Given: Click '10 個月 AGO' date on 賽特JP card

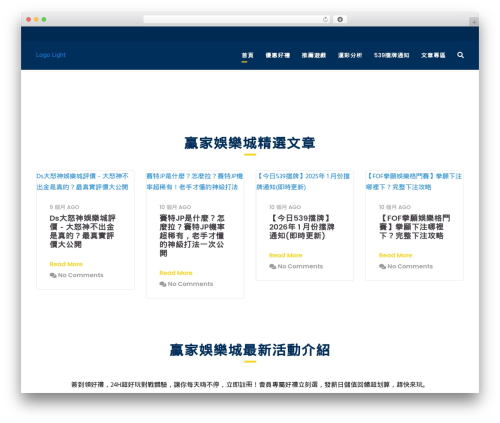Looking at the screenshot, I should [x=175, y=207].
